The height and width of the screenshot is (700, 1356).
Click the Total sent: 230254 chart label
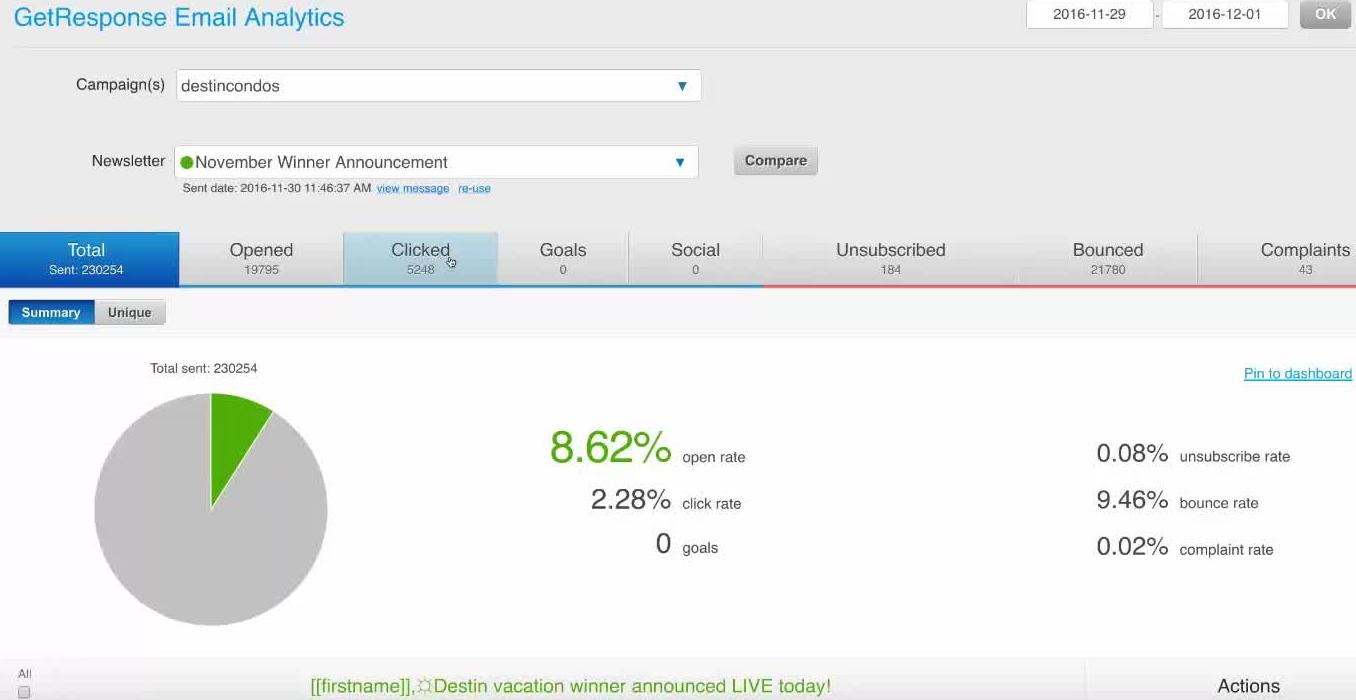[x=204, y=368]
